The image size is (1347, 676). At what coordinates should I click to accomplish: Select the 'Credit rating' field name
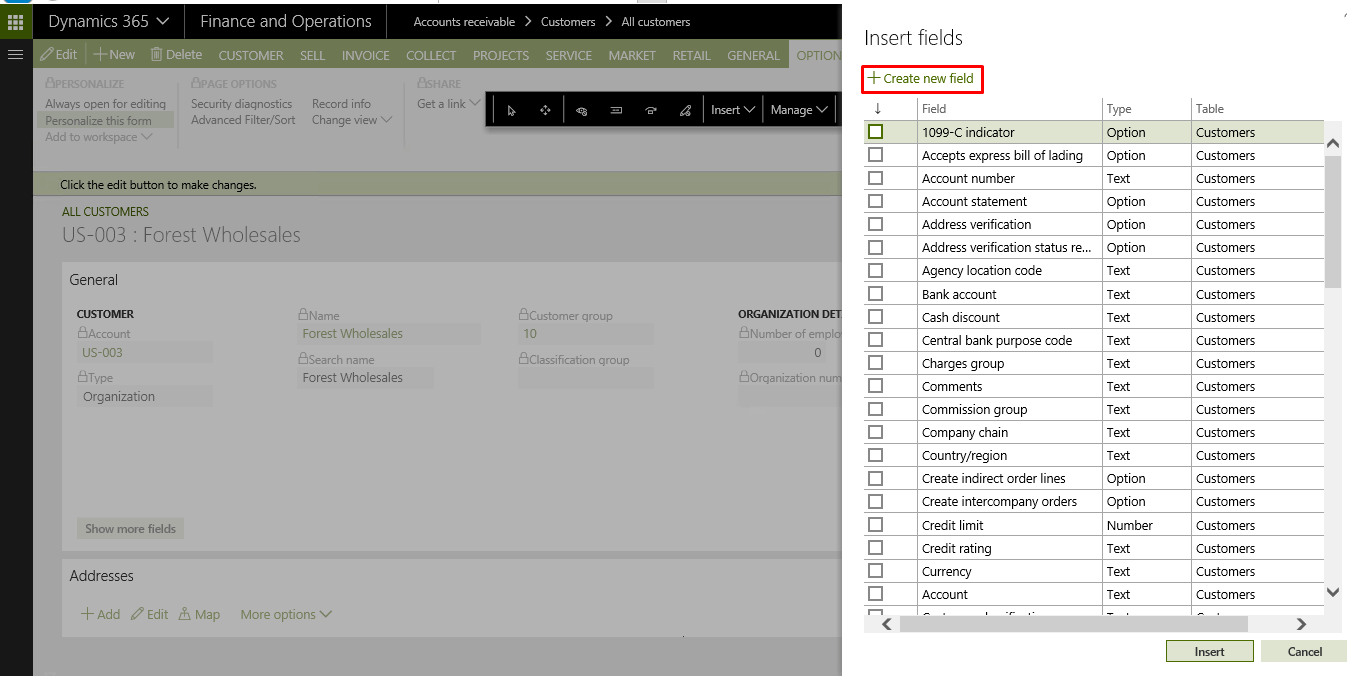click(956, 548)
